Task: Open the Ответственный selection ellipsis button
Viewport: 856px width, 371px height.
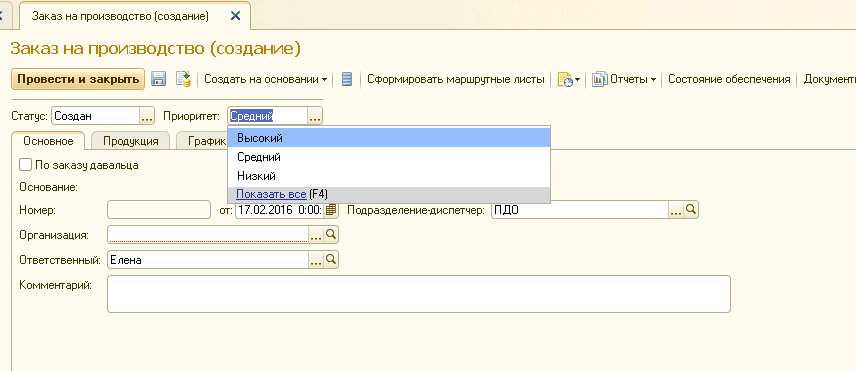Action: [x=316, y=260]
